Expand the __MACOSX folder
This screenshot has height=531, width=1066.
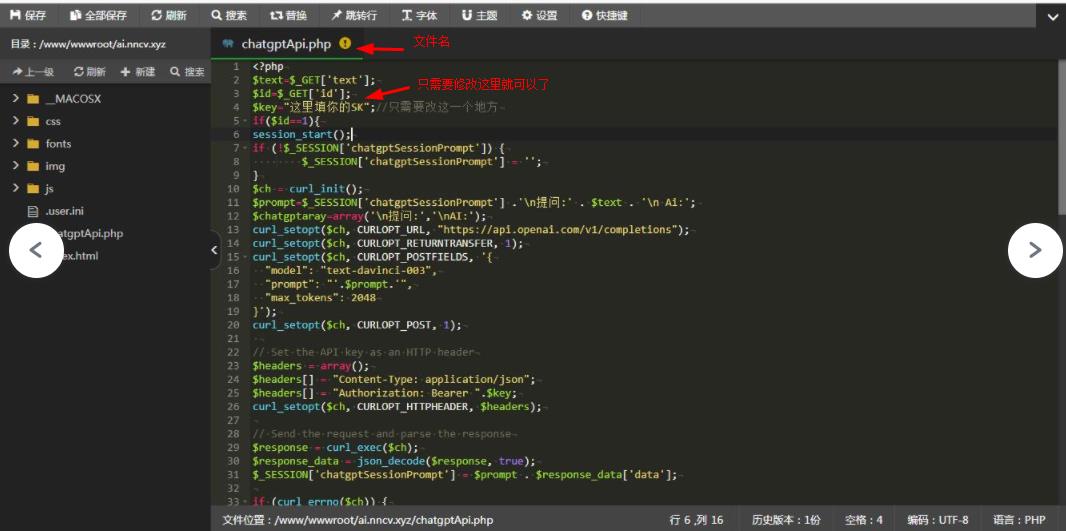17,99
